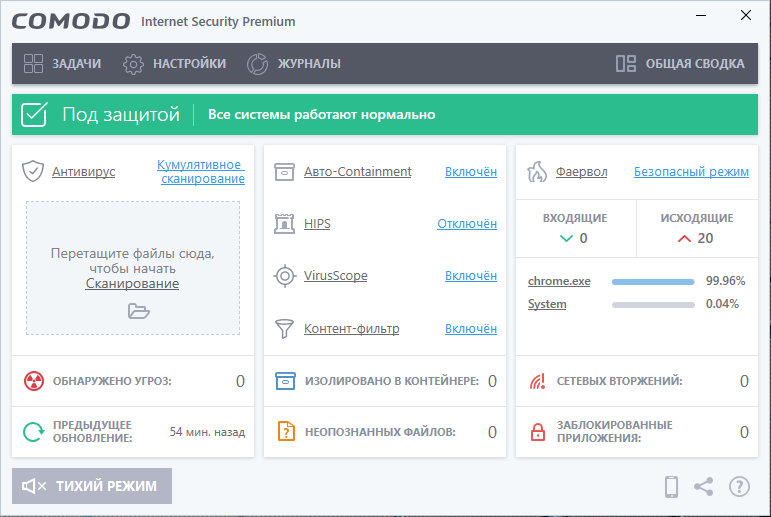Click the Заблокированные приложения count
771x517 pixels.
pos(744,432)
